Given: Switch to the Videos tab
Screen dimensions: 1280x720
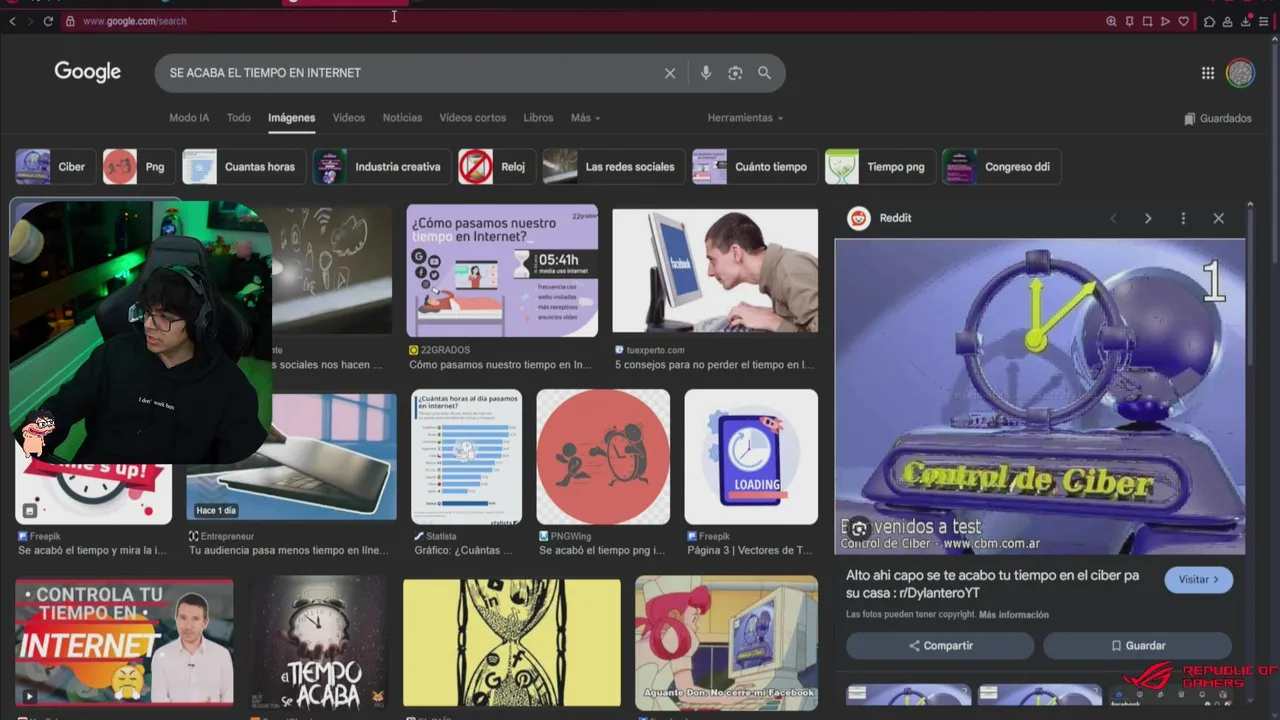Looking at the screenshot, I should [349, 118].
